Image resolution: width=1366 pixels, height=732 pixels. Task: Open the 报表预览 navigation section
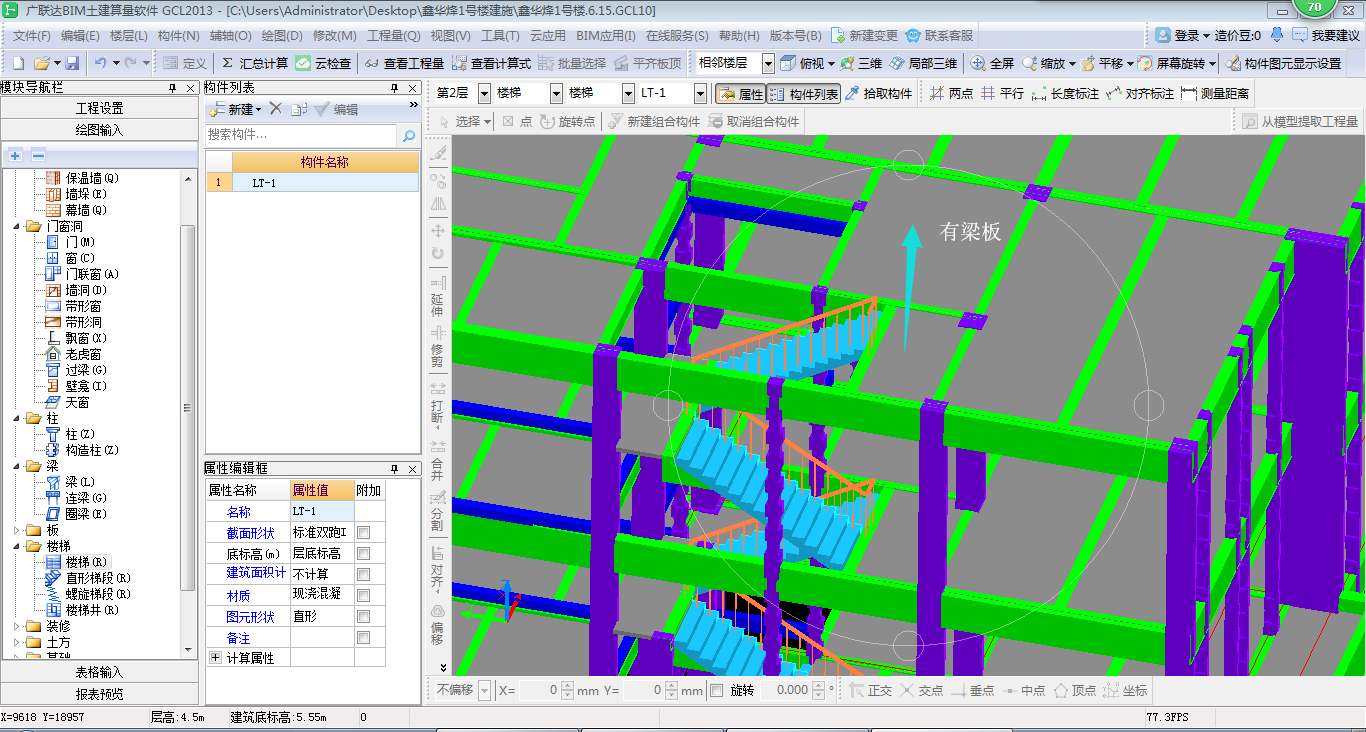point(99,694)
